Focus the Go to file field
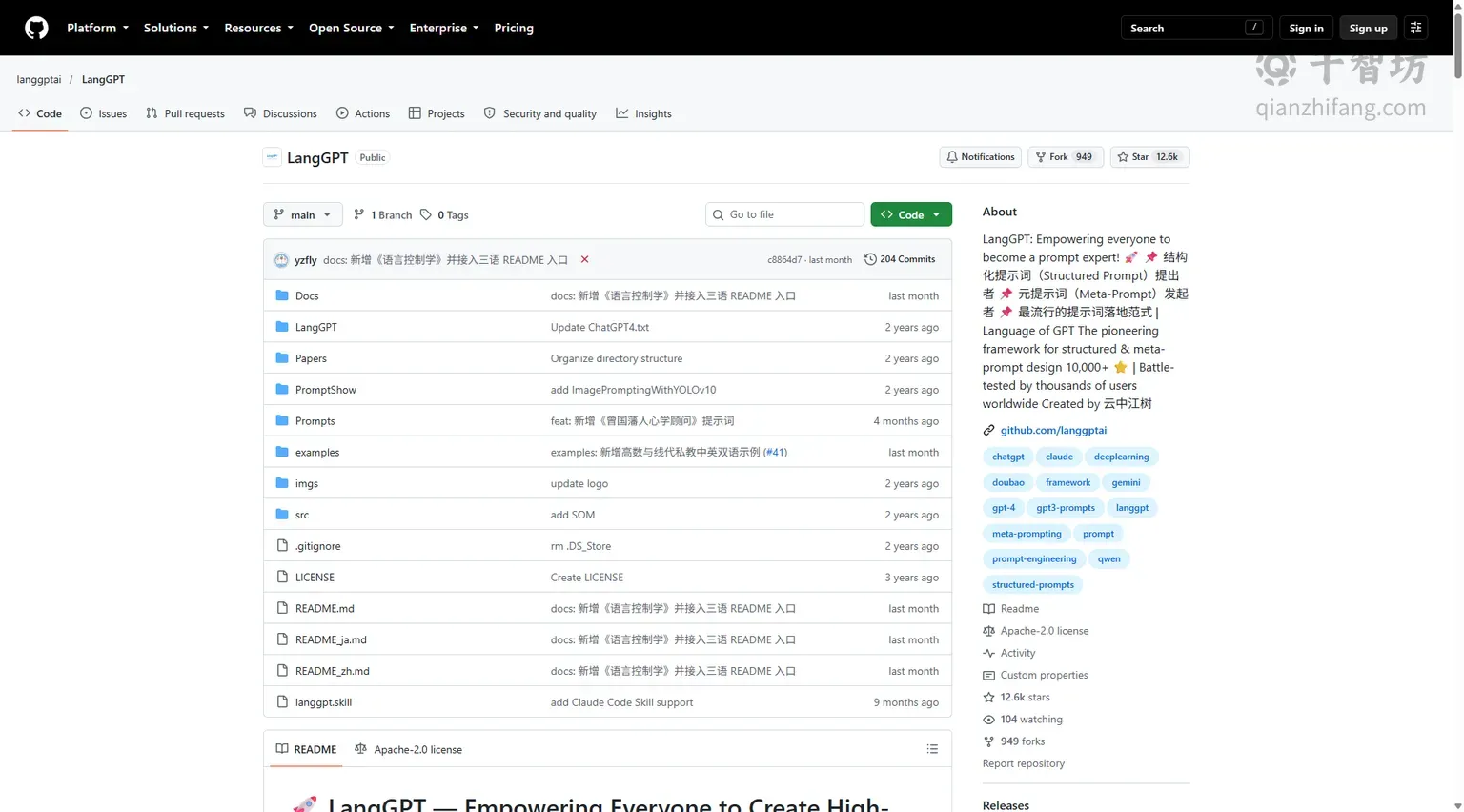 coord(784,214)
